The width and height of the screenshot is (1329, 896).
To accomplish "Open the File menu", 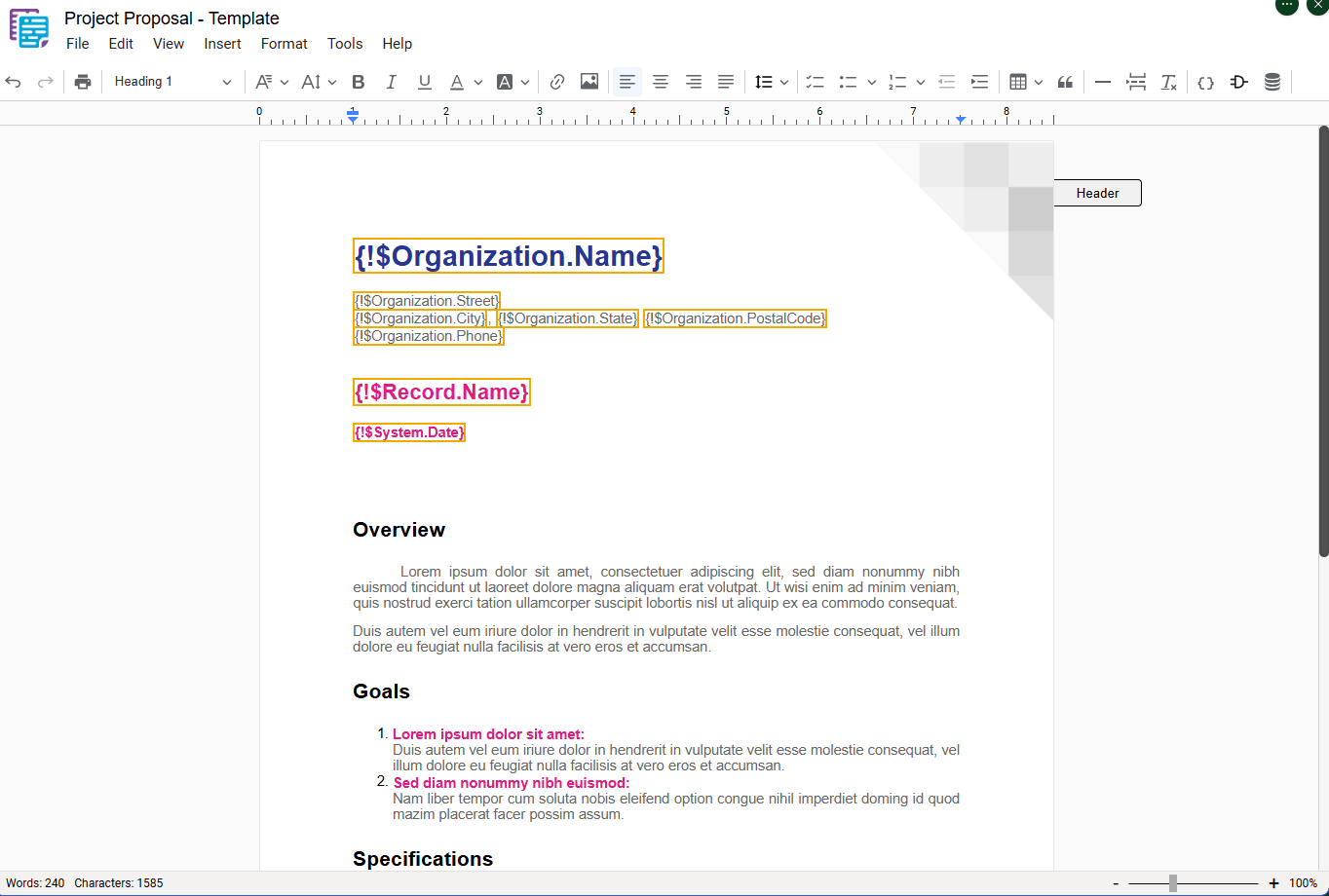I will 78,44.
